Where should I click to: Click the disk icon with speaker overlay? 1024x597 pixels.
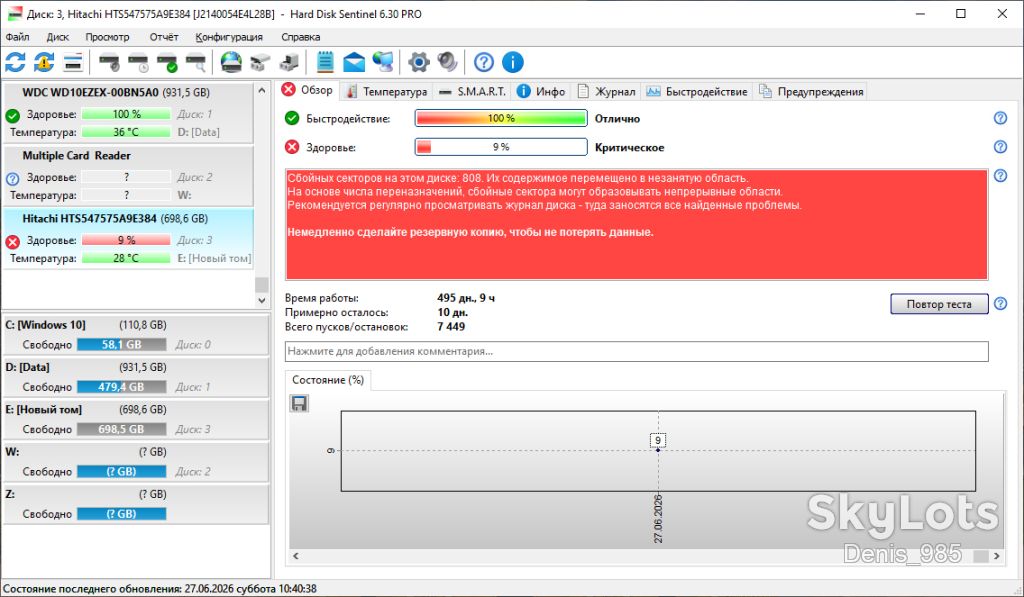point(109,63)
